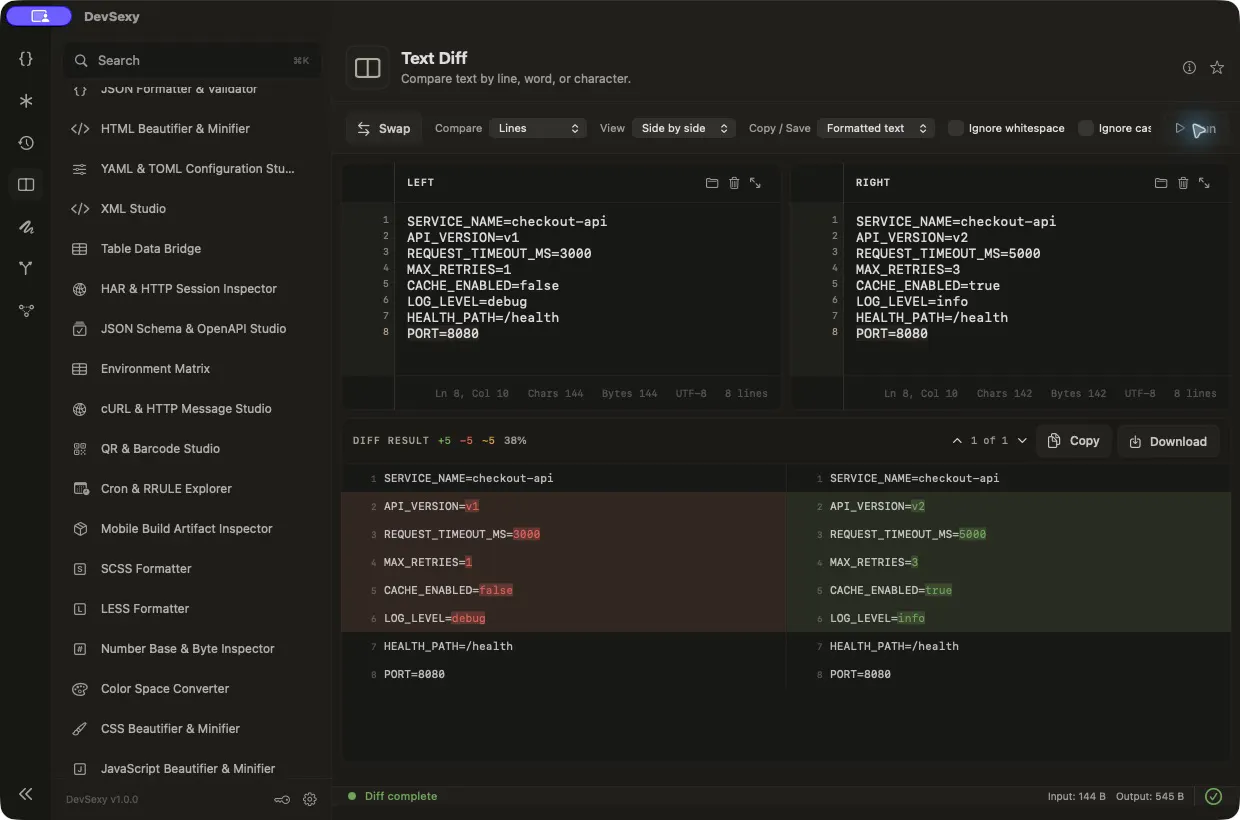Enable the Ignore whitespace checkbox
This screenshot has height=820, width=1240.
click(x=956, y=128)
